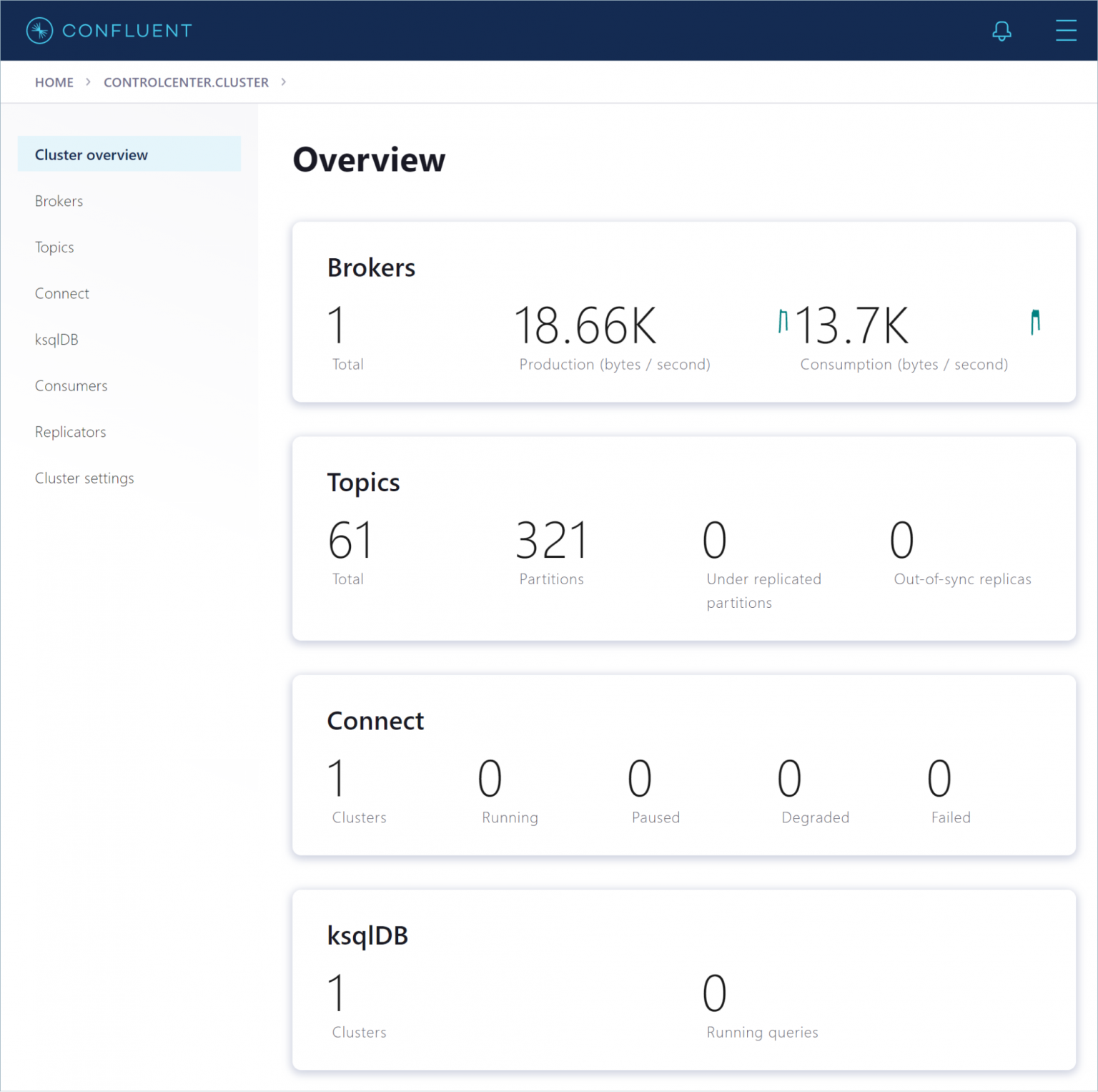Image resolution: width=1098 pixels, height=1092 pixels.
Task: Go to Topics in sidebar
Action: (54, 247)
